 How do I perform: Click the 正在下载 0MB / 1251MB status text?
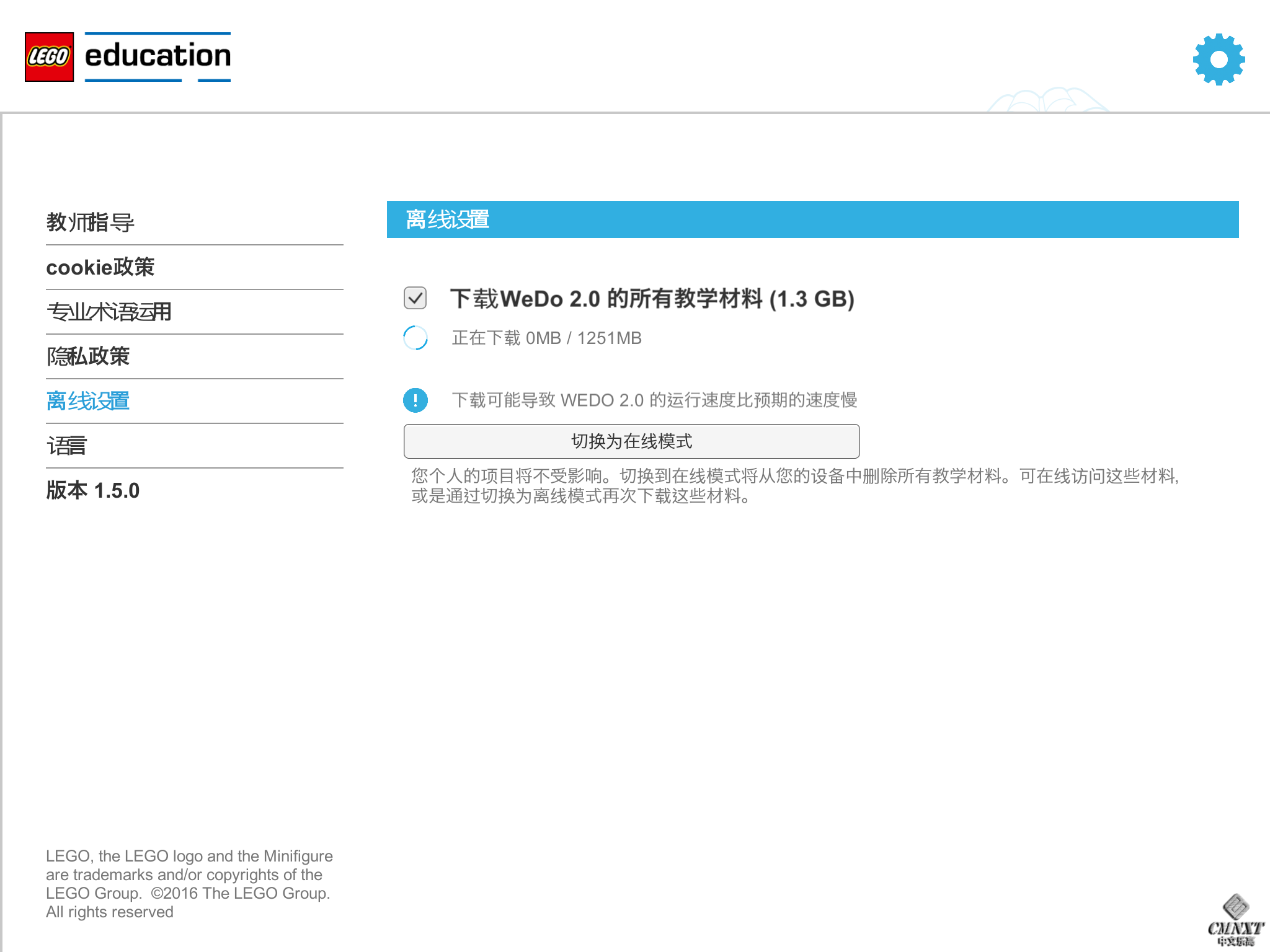[546, 338]
